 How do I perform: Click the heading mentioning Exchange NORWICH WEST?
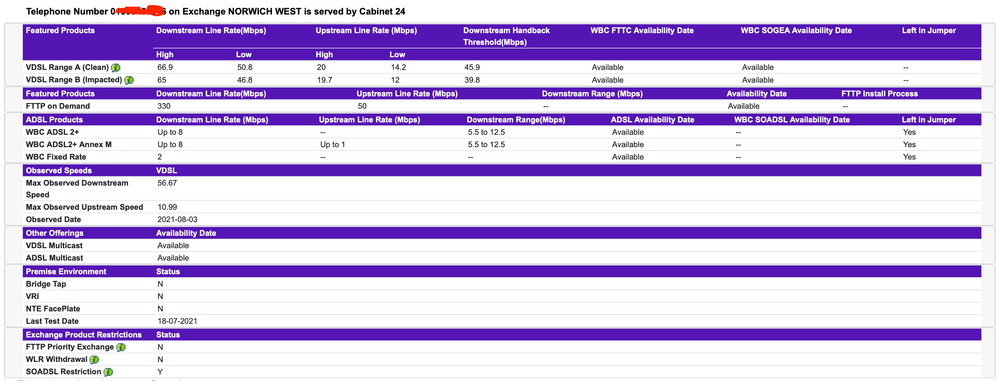pos(215,11)
